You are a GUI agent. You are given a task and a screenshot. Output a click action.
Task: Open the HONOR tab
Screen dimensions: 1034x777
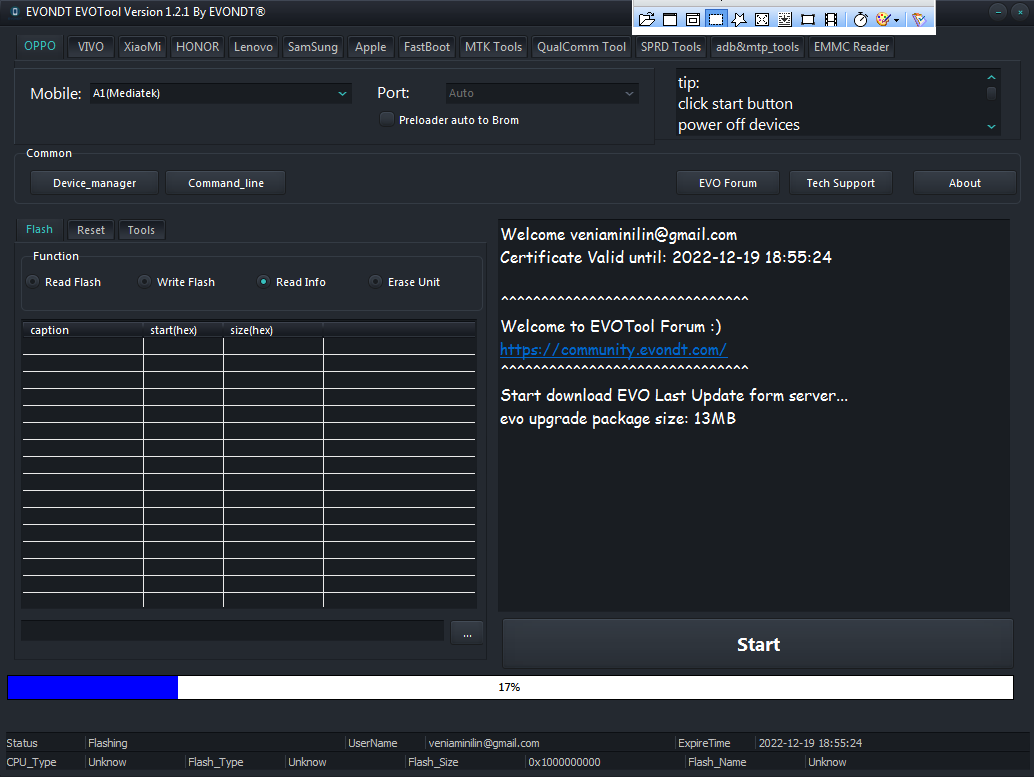[x=197, y=47]
